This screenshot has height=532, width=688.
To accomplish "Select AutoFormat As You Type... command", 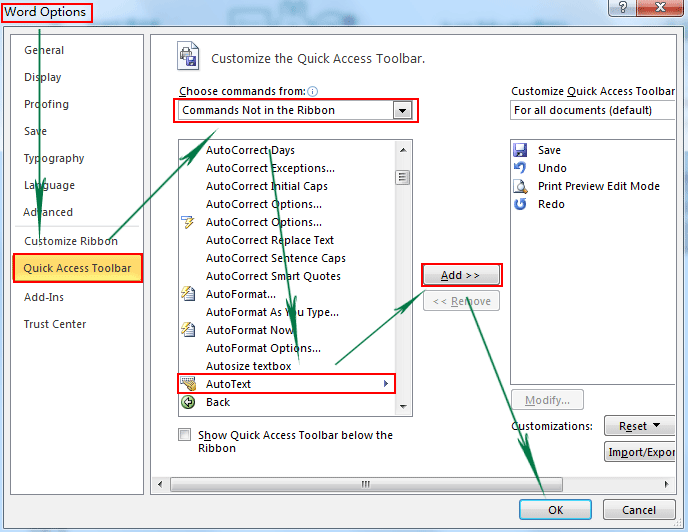I will (x=287, y=312).
